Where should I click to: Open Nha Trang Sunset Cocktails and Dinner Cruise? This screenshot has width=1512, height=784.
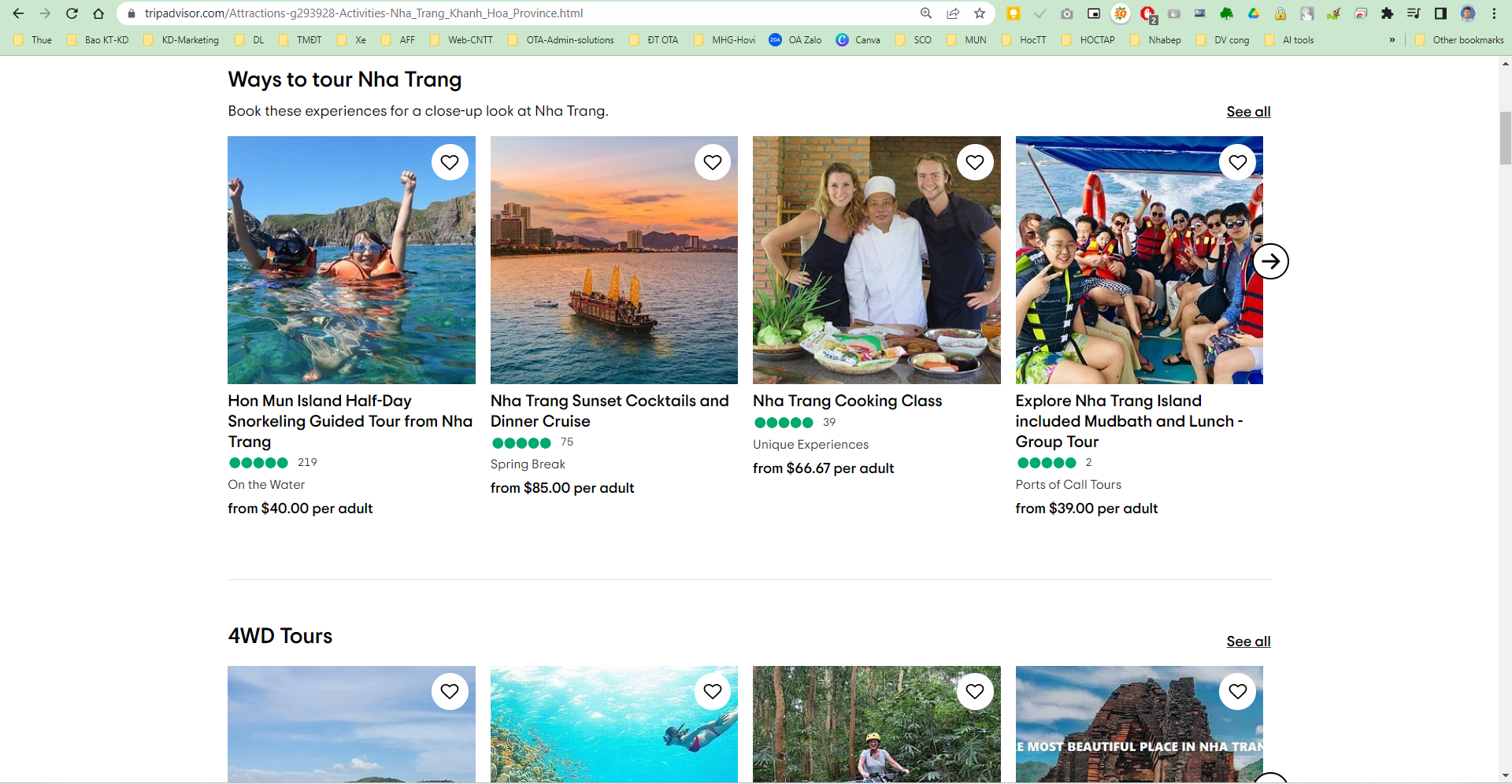610,411
